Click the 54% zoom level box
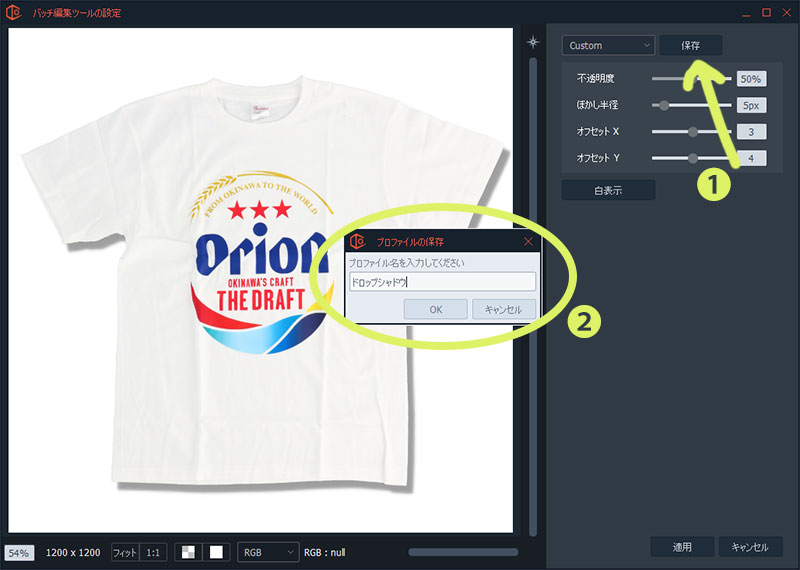Image resolution: width=800 pixels, height=570 pixels. [x=19, y=552]
